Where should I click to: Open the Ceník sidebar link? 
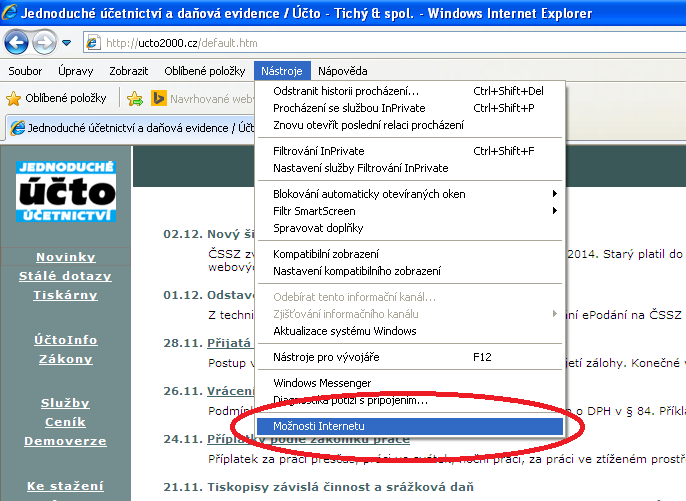pyautogui.click(x=65, y=422)
